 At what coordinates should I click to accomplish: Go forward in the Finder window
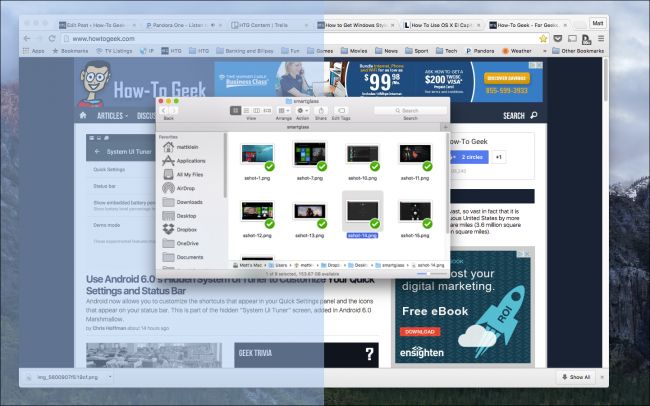click(x=174, y=110)
